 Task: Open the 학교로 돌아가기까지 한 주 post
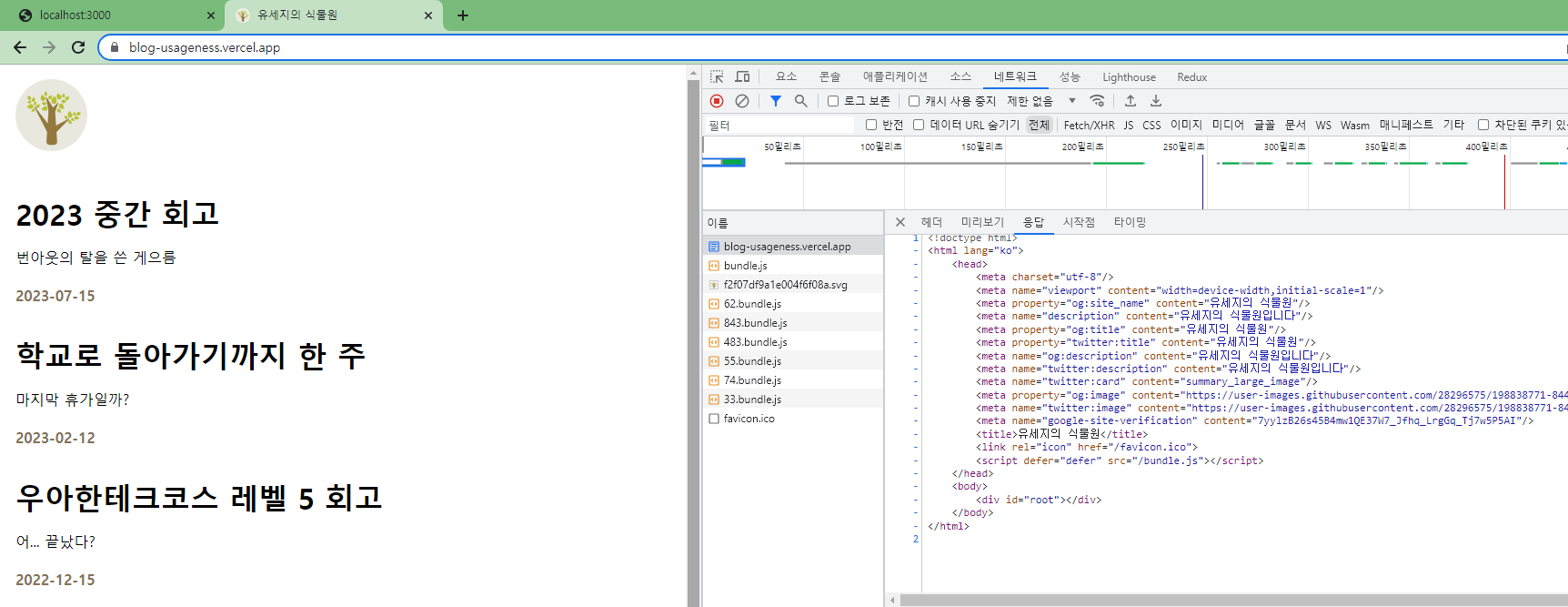[191, 357]
